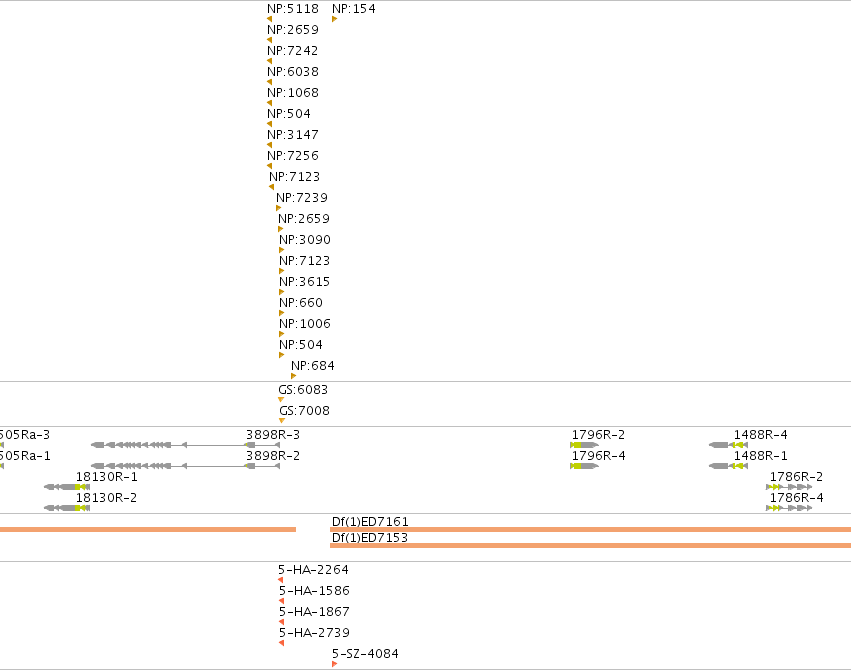Click the NP:3090 arrow marker
Viewport: 851px width, 670px height.
tap(281, 251)
